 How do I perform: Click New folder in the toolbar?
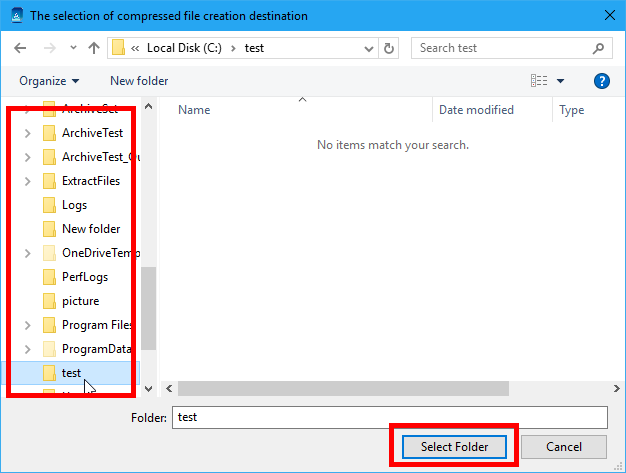[139, 81]
